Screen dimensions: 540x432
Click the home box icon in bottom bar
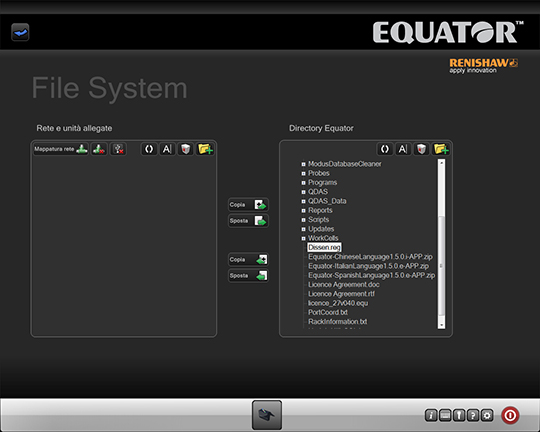(x=267, y=415)
